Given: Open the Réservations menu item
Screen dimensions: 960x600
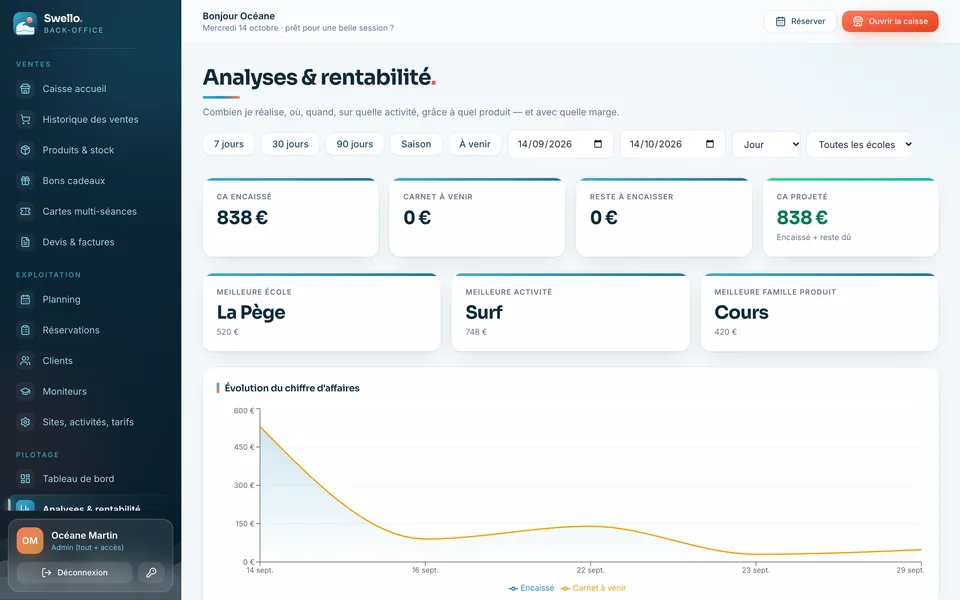Looking at the screenshot, I should pos(91,330).
